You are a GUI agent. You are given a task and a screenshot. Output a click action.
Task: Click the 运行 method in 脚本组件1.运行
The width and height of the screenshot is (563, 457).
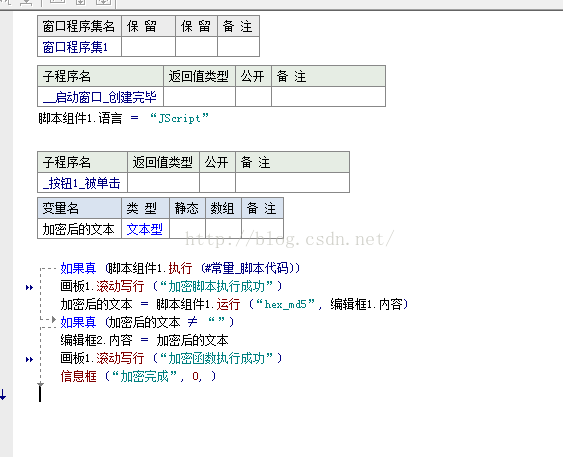[228, 304]
